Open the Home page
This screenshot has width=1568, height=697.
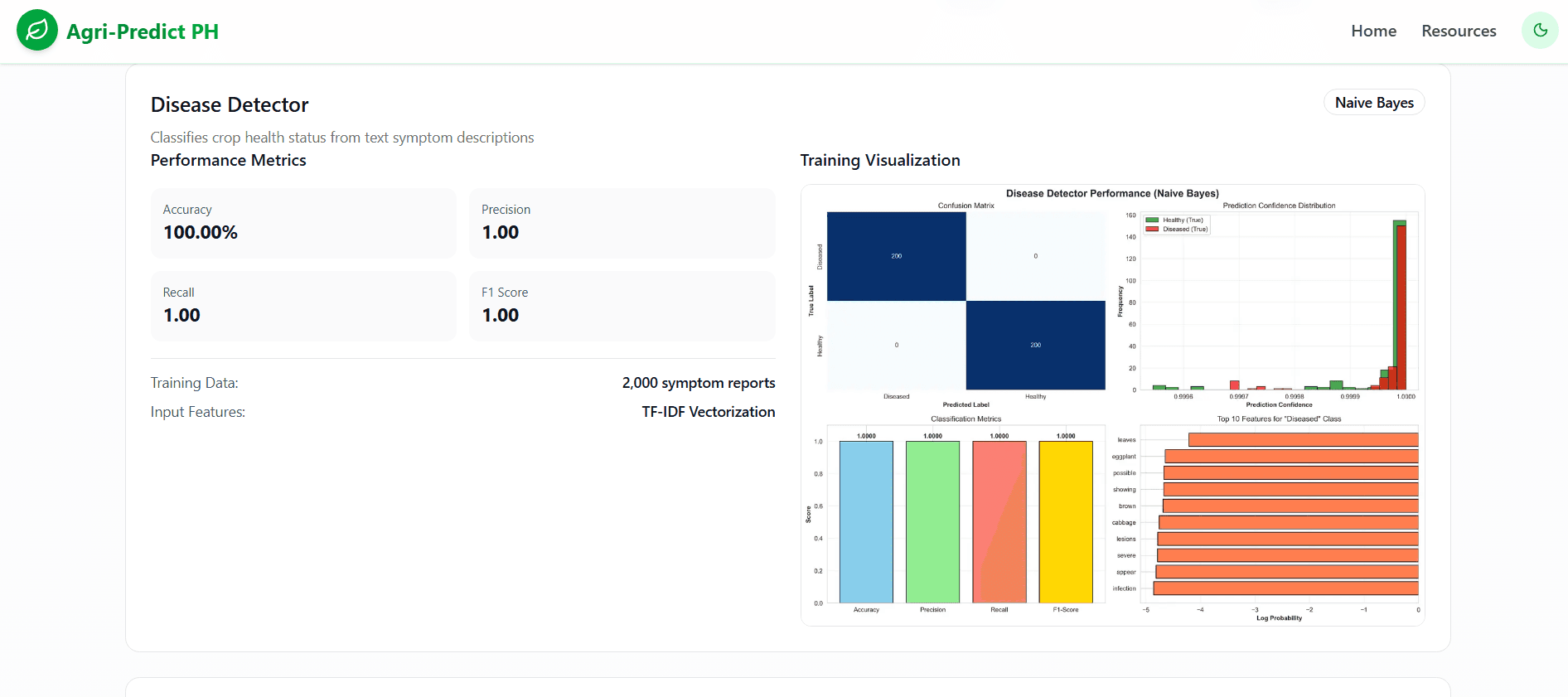tap(1373, 31)
